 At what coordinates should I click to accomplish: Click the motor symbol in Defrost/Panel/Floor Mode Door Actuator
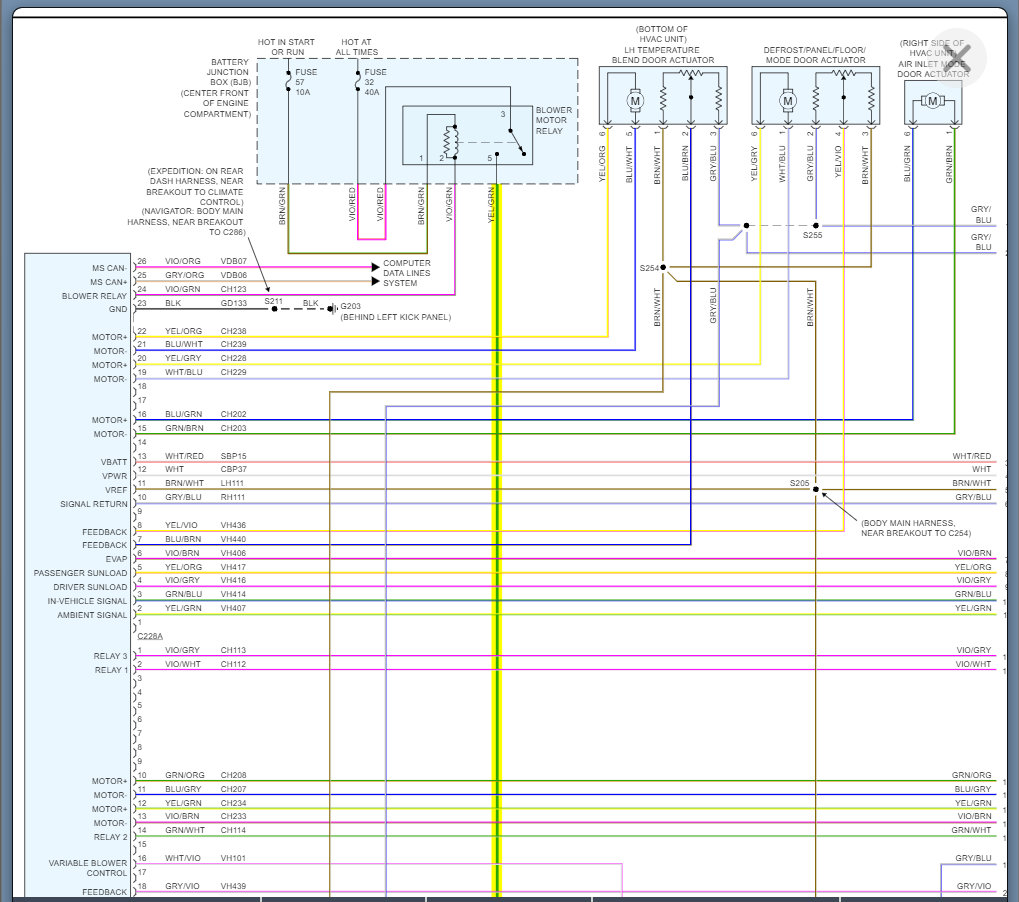pos(788,101)
